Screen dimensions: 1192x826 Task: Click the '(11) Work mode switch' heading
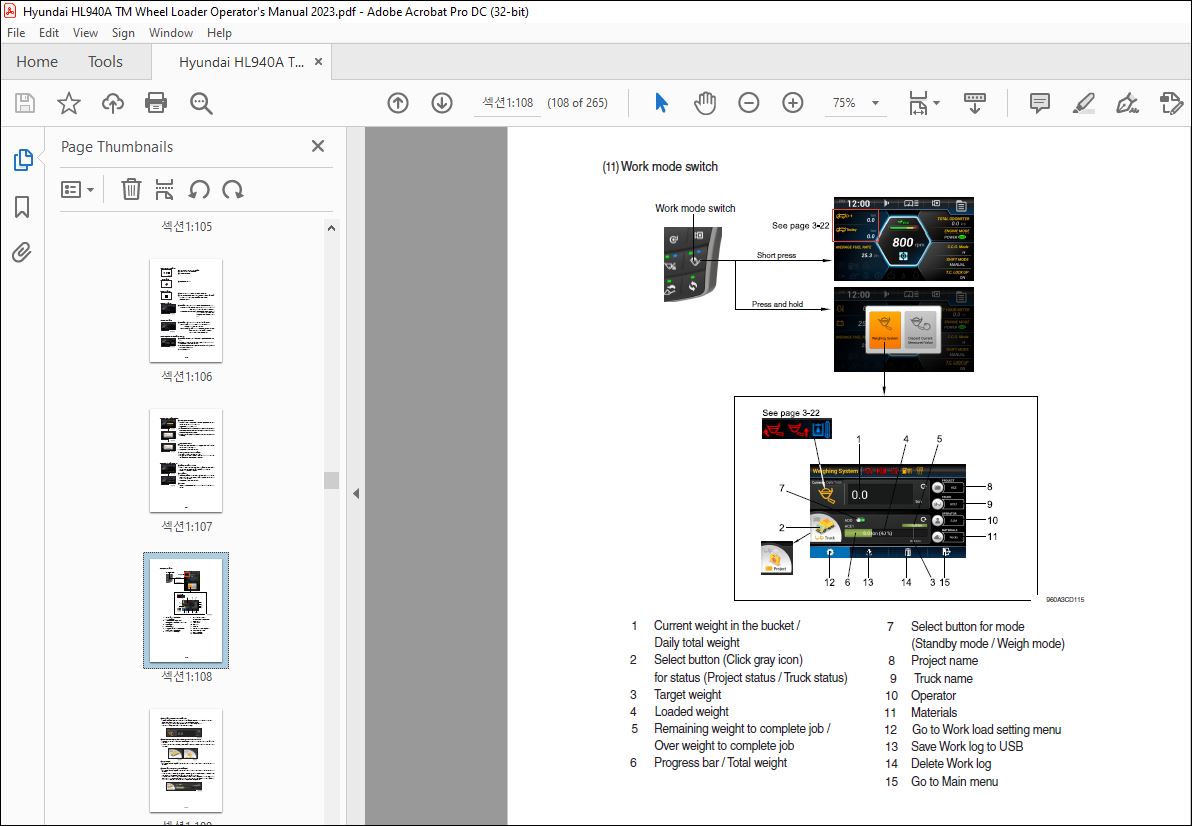660,166
